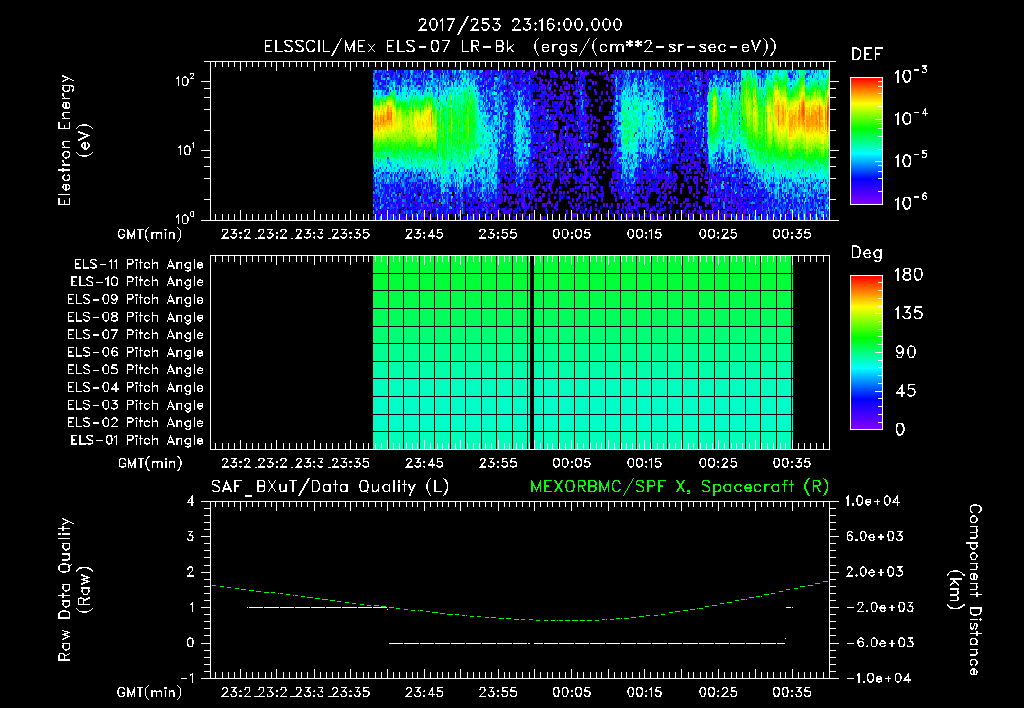1024x708 pixels.
Task: Select the ELS-05 Pitch Angle row label
Action: tap(136, 370)
